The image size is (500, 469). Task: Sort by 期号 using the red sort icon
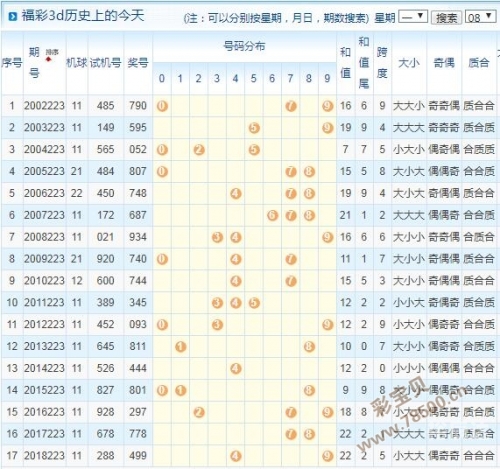pos(49,59)
